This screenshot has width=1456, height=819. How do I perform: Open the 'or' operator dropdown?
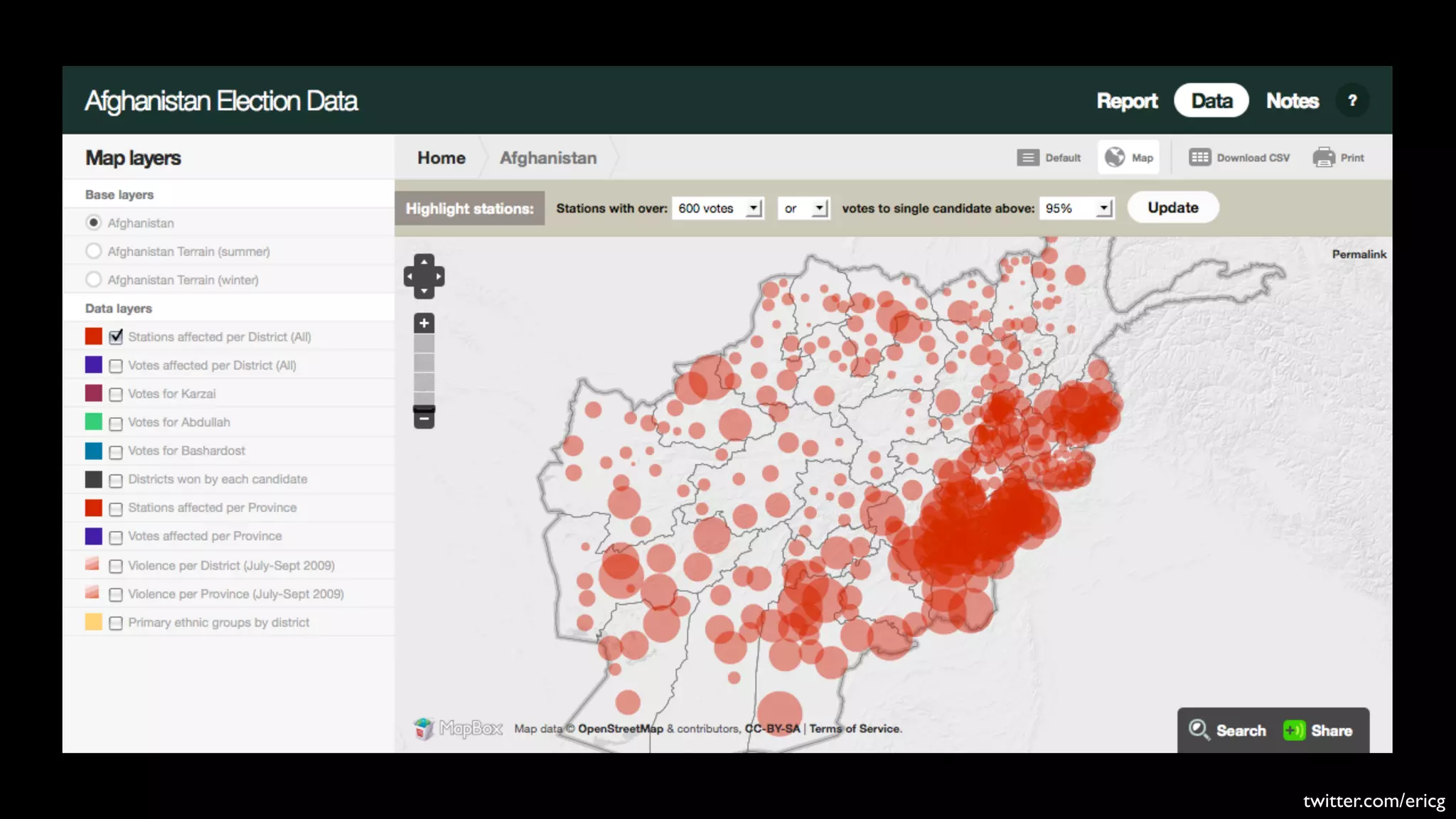click(803, 208)
